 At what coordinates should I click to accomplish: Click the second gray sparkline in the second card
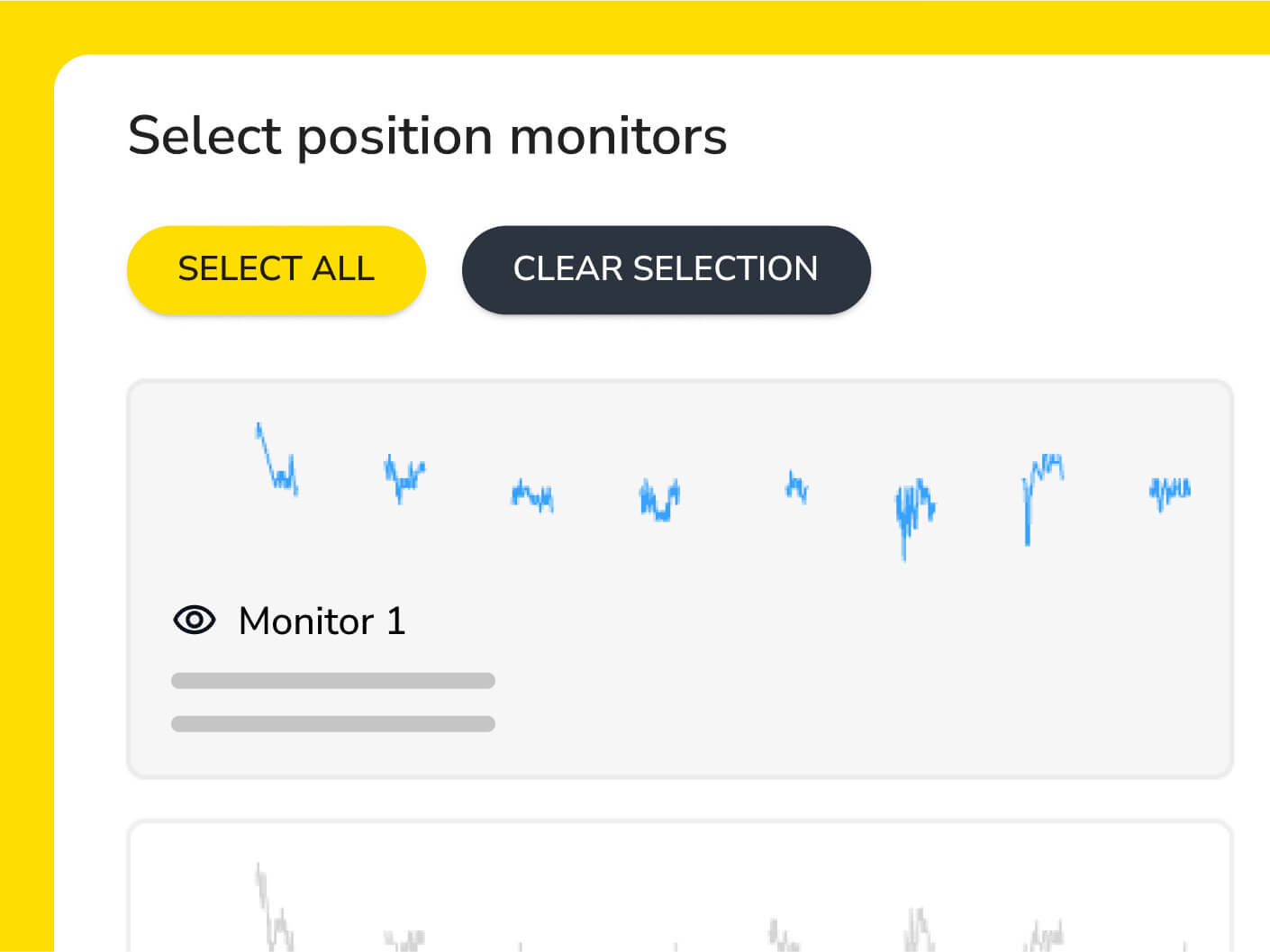click(404, 940)
